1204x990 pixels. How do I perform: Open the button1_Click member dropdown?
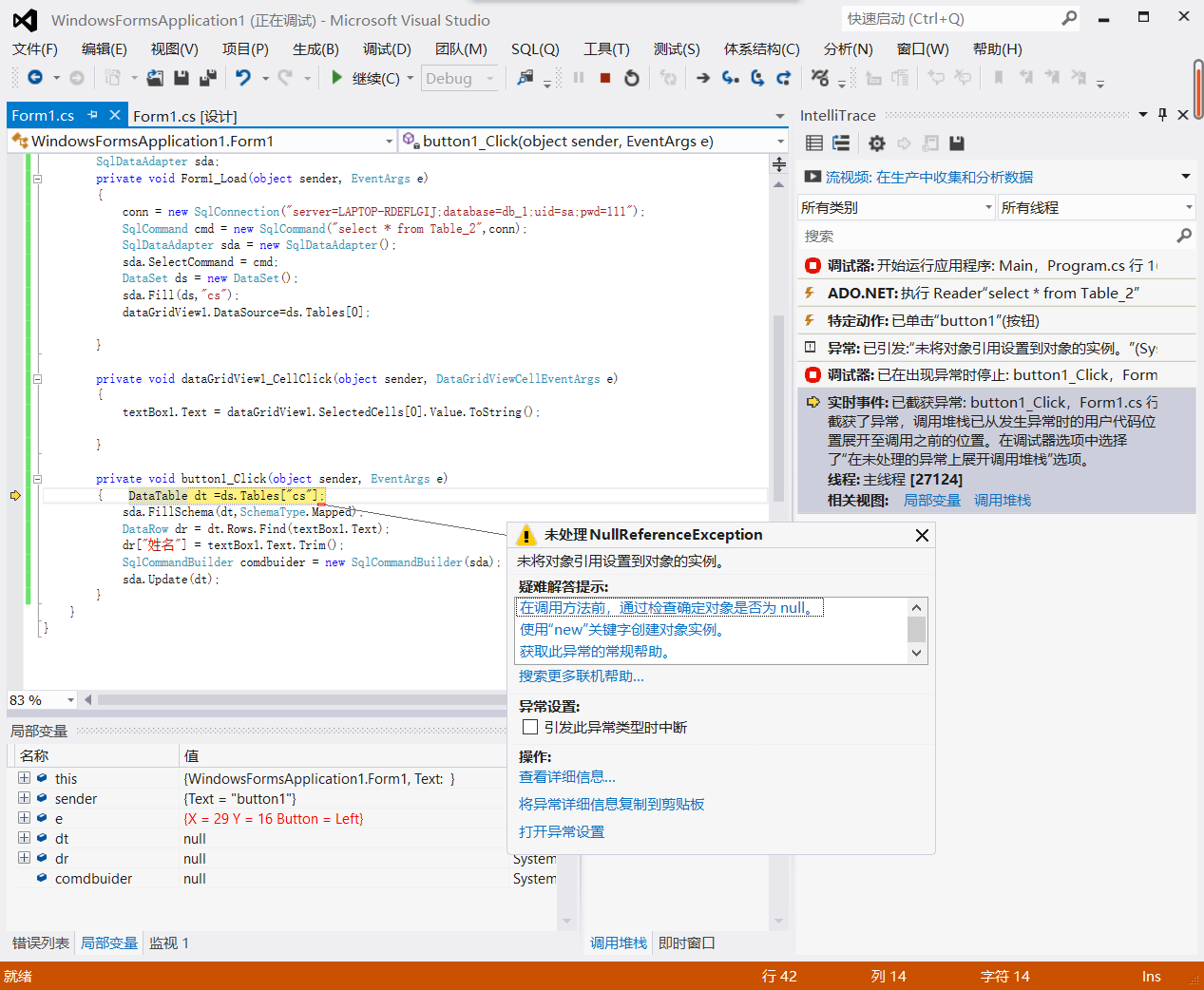(780, 141)
